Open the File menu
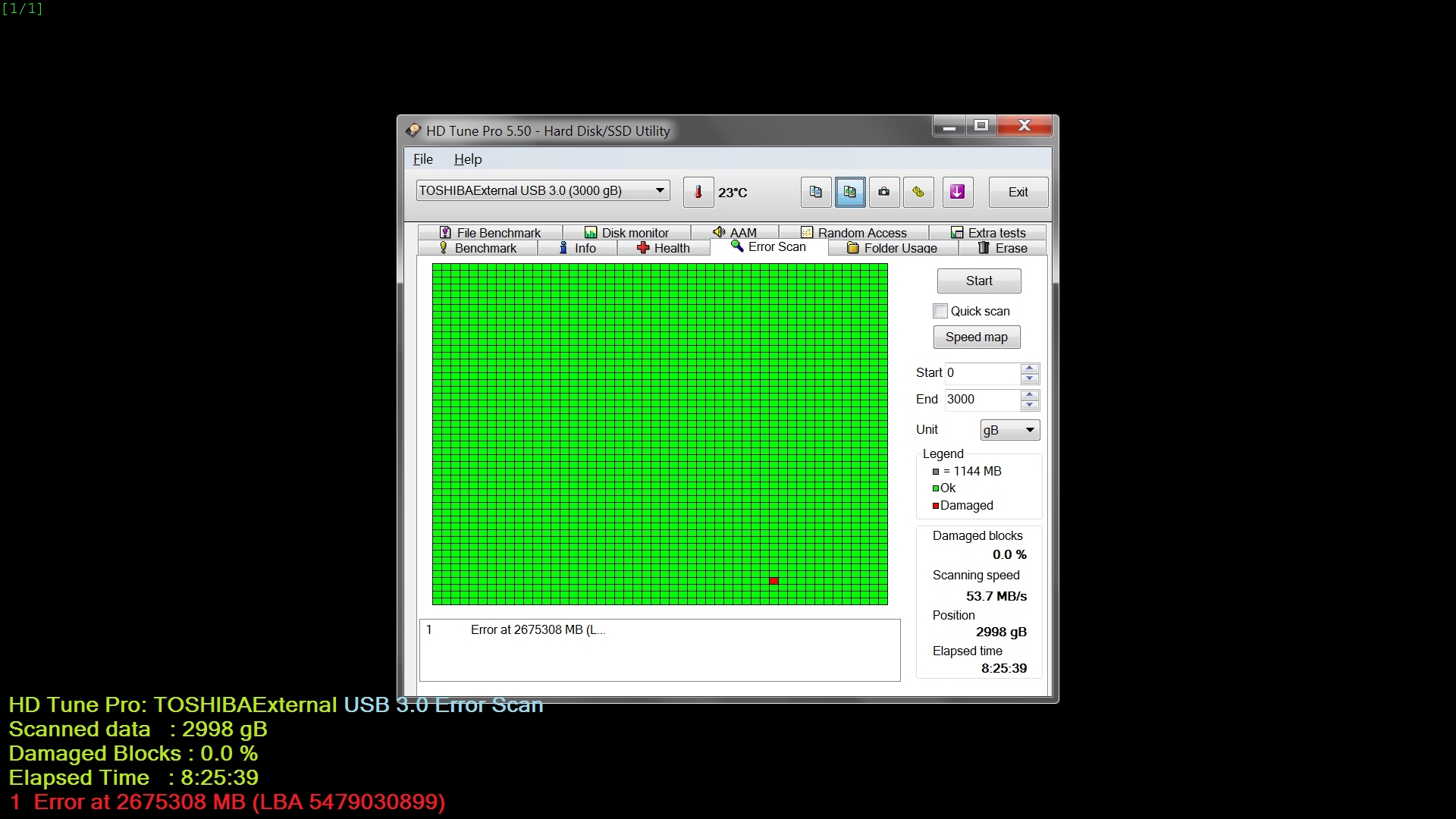1456x819 pixels. point(422,159)
